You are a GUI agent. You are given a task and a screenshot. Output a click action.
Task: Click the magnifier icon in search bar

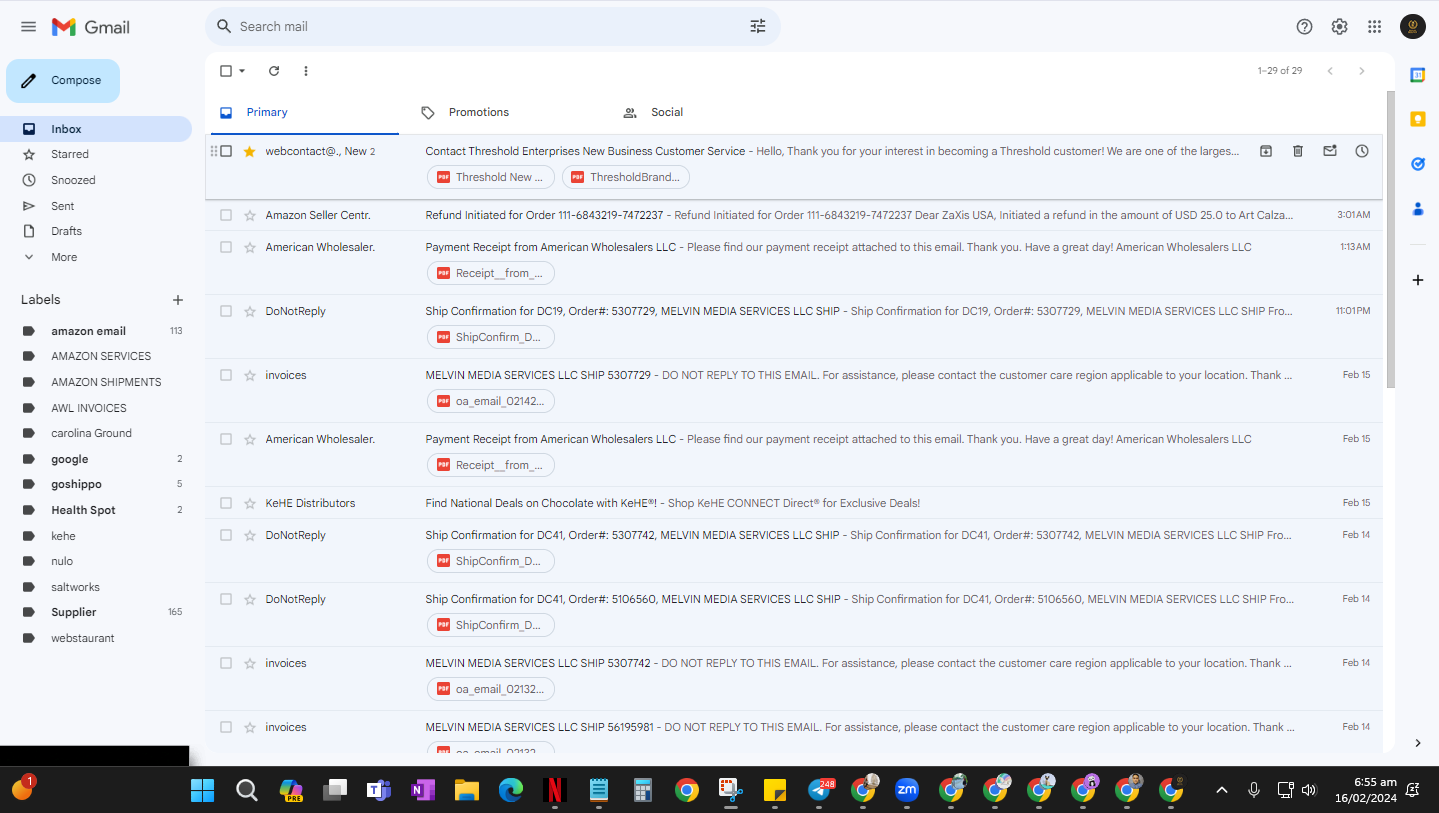coord(224,27)
